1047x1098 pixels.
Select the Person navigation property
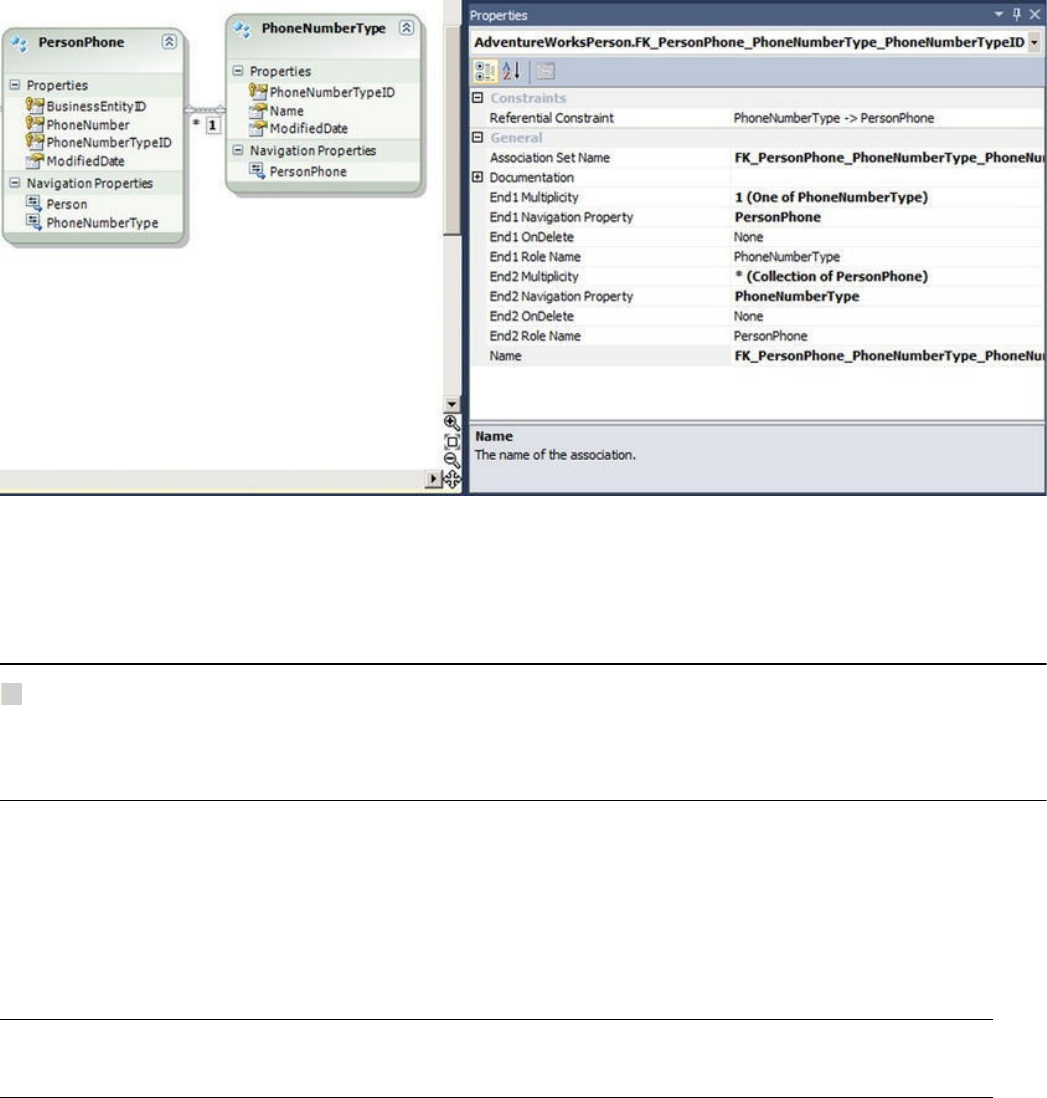(x=67, y=204)
